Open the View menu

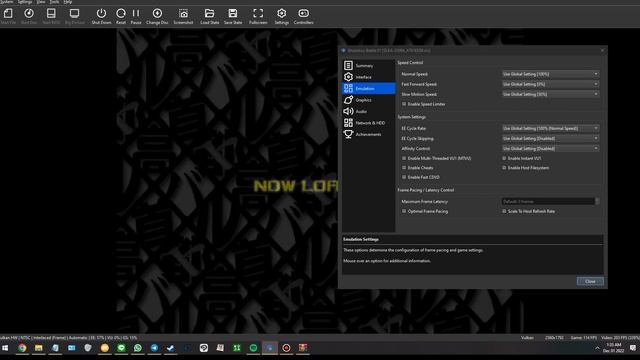pyautogui.click(x=41, y=2)
